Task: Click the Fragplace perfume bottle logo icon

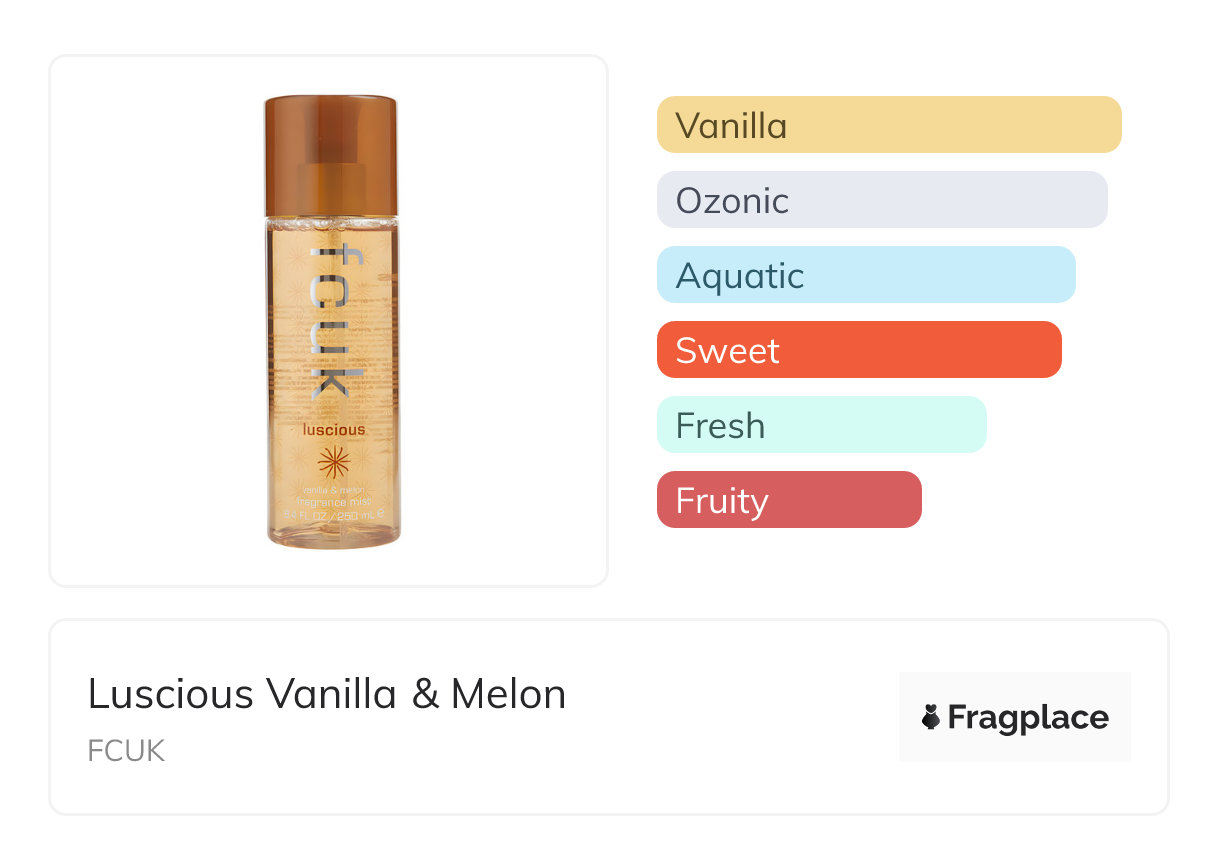Action: coord(931,717)
